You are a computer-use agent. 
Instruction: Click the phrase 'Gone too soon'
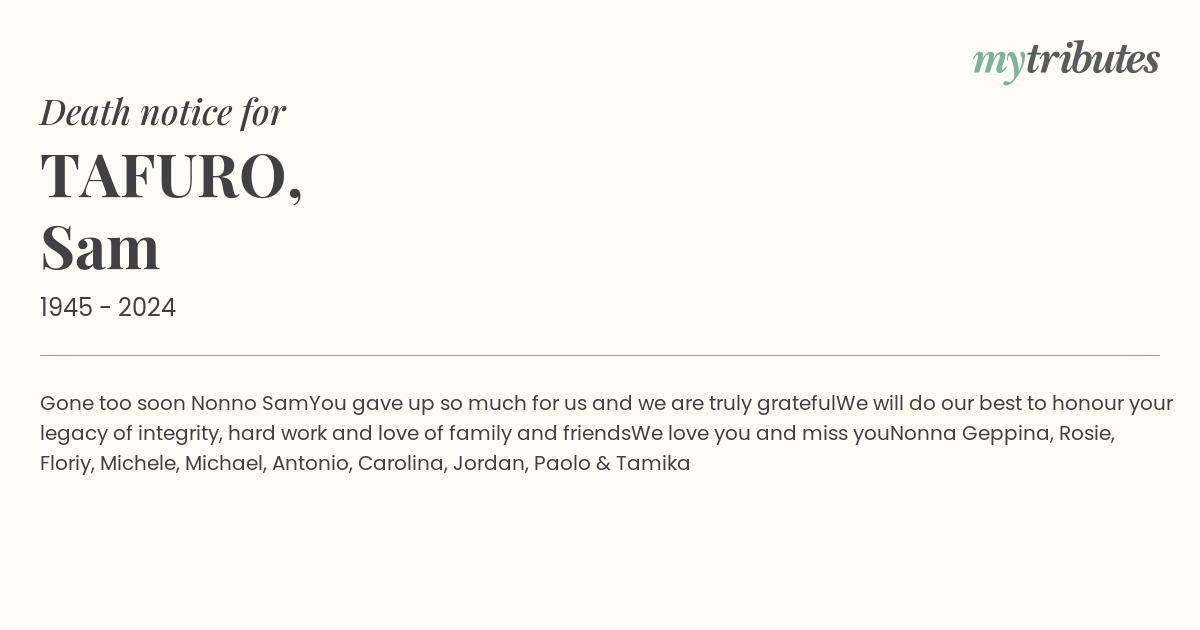[112, 404]
